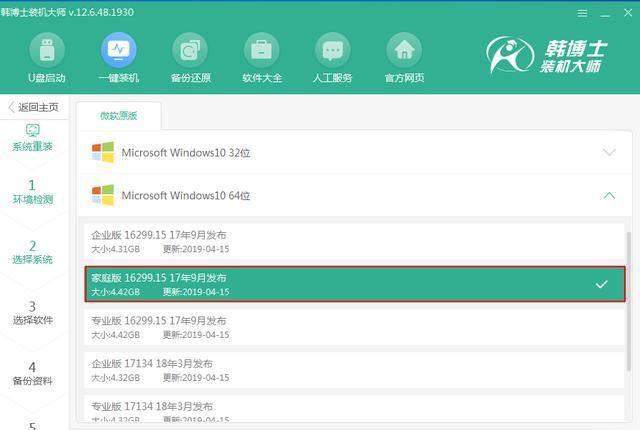Select 专业版 16299.15 17年9月发布
Screen dimensions: 640x430
354,327
